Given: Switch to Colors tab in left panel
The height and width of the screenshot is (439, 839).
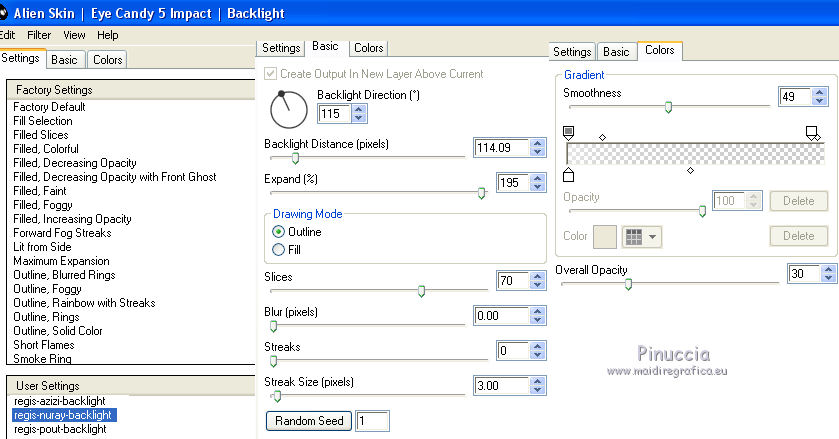Looking at the screenshot, I should 108,60.
